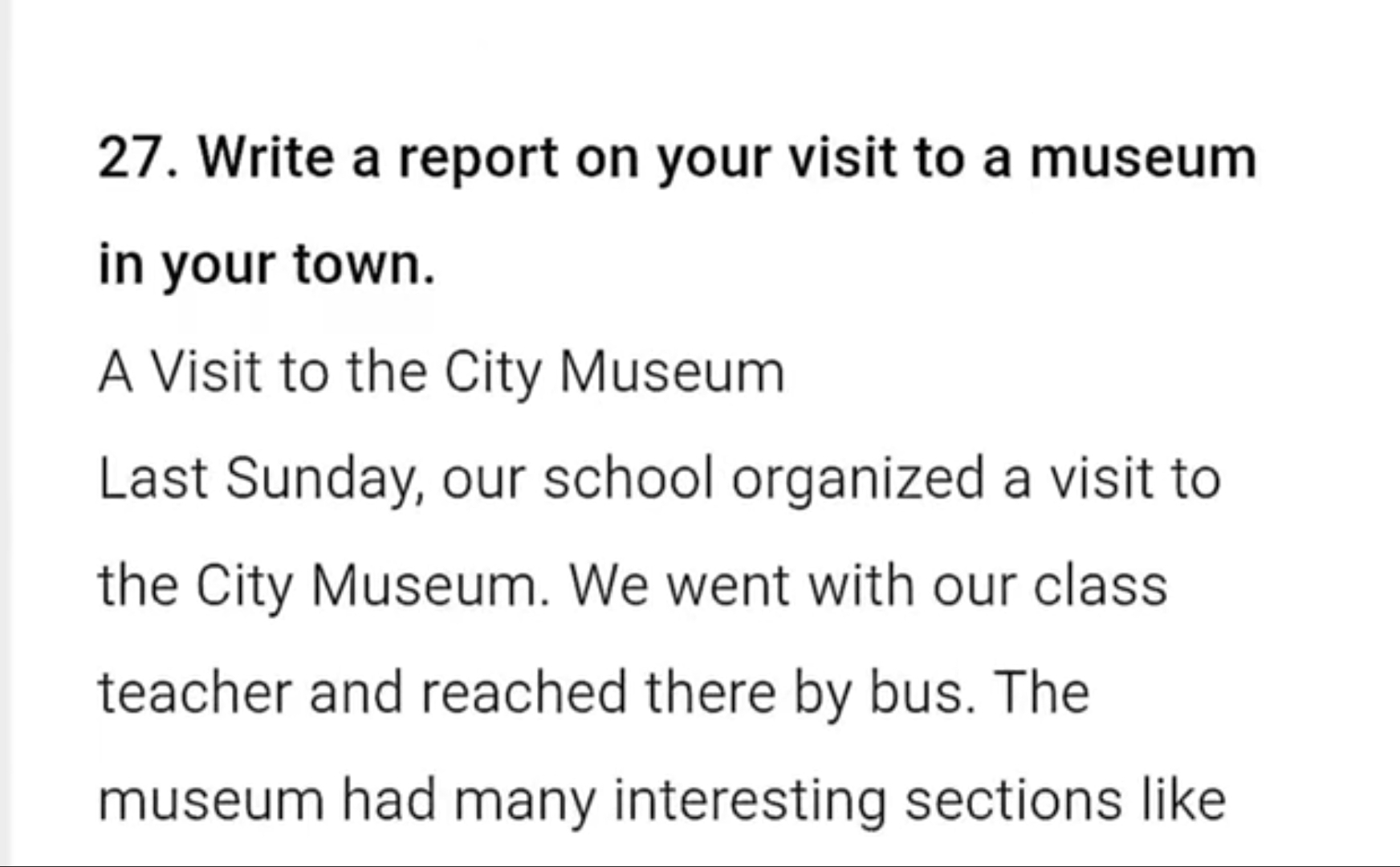Click the word 'like' at the bottom line
Image resolution: width=1400 pixels, height=867 pixels.
click(1183, 799)
